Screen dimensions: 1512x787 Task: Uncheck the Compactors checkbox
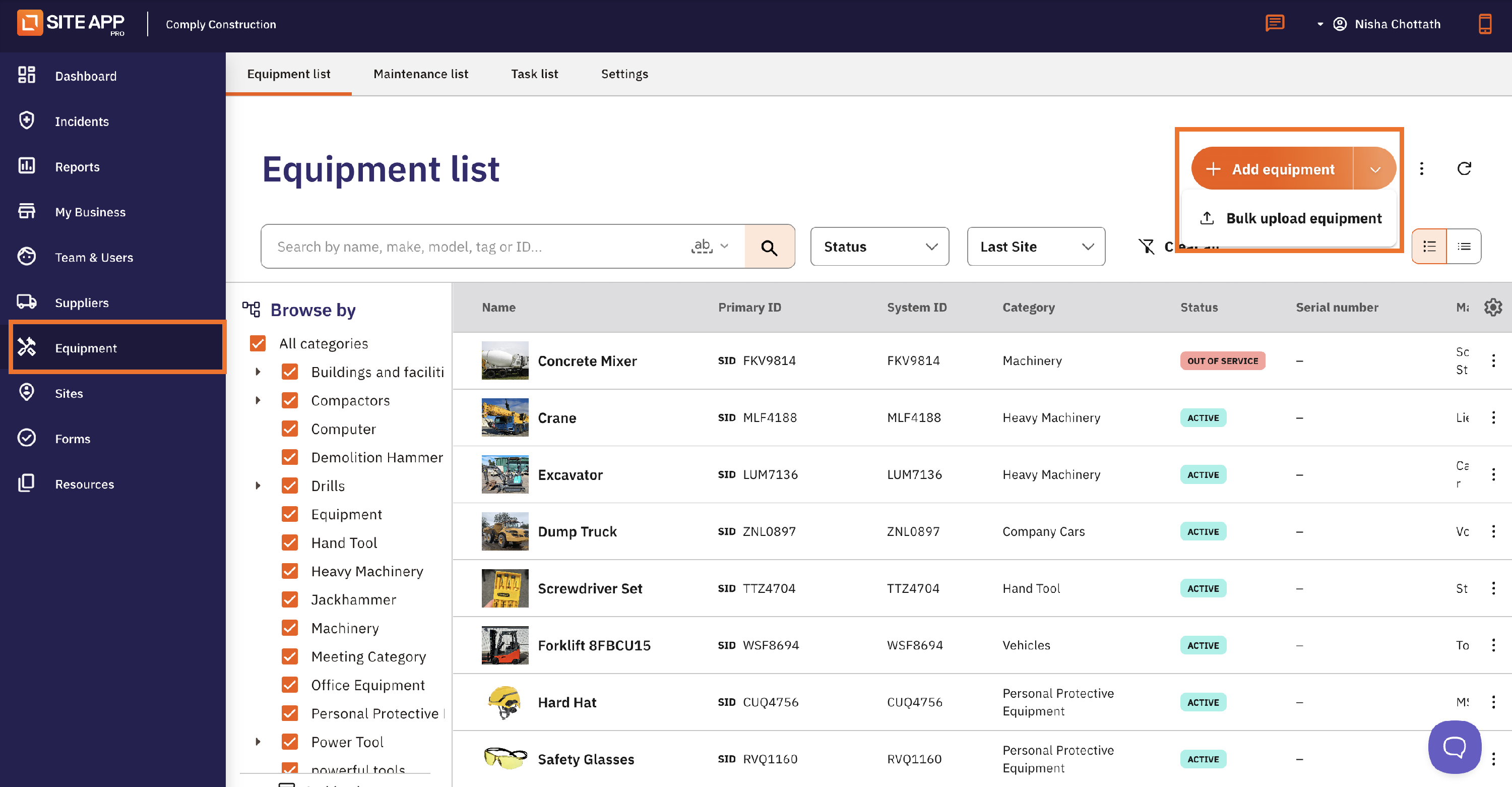pyautogui.click(x=289, y=400)
